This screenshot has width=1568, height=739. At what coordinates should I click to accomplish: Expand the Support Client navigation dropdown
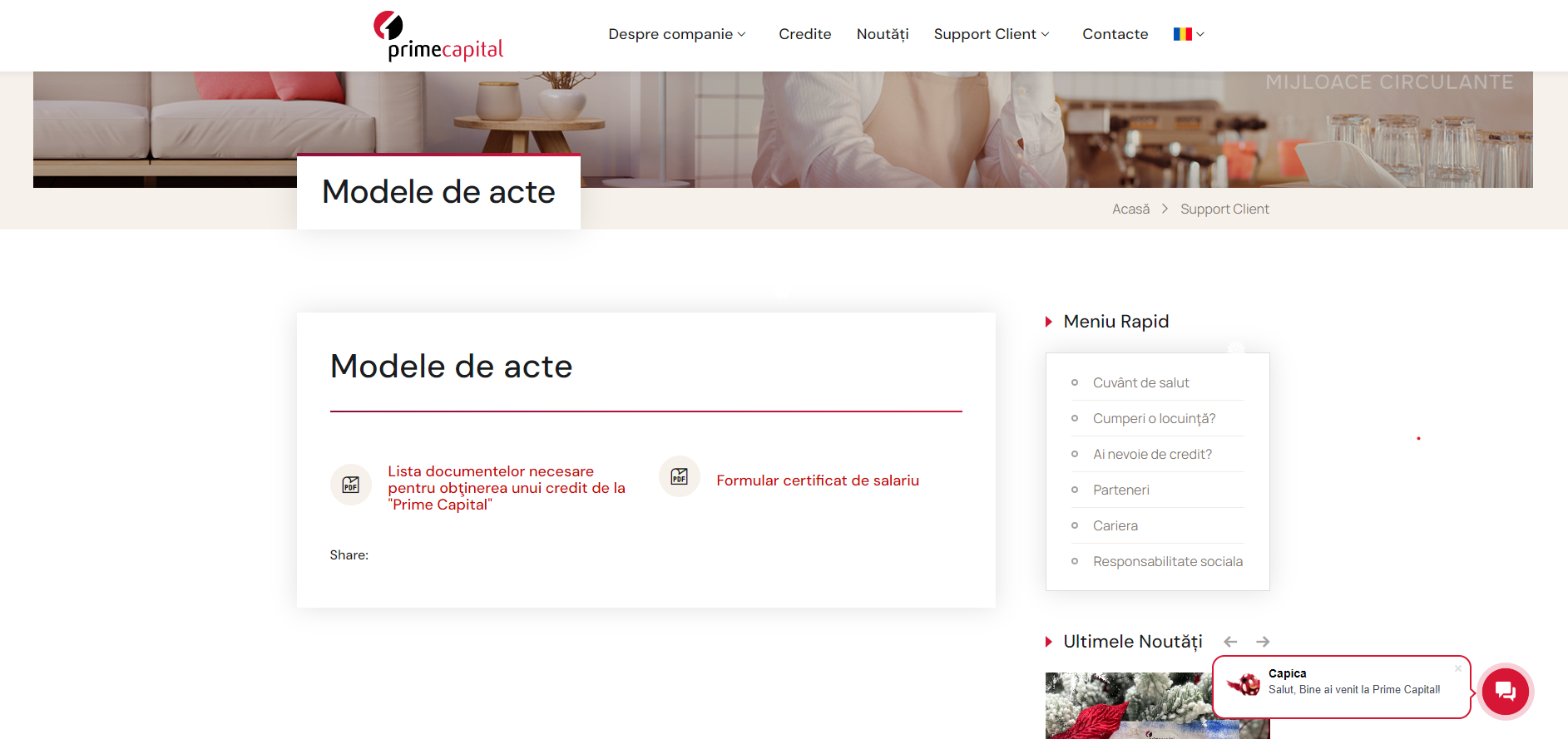point(992,34)
